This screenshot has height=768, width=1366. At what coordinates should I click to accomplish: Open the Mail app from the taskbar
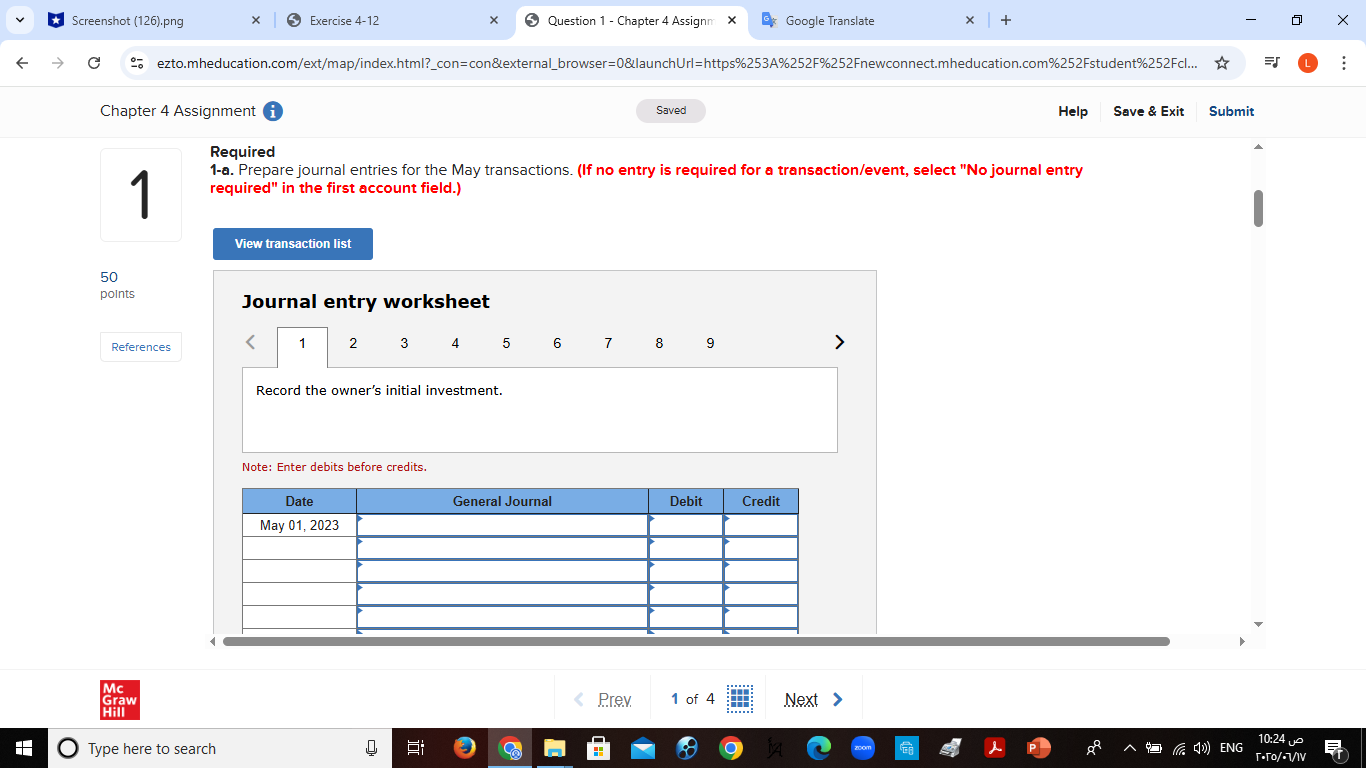[x=643, y=748]
